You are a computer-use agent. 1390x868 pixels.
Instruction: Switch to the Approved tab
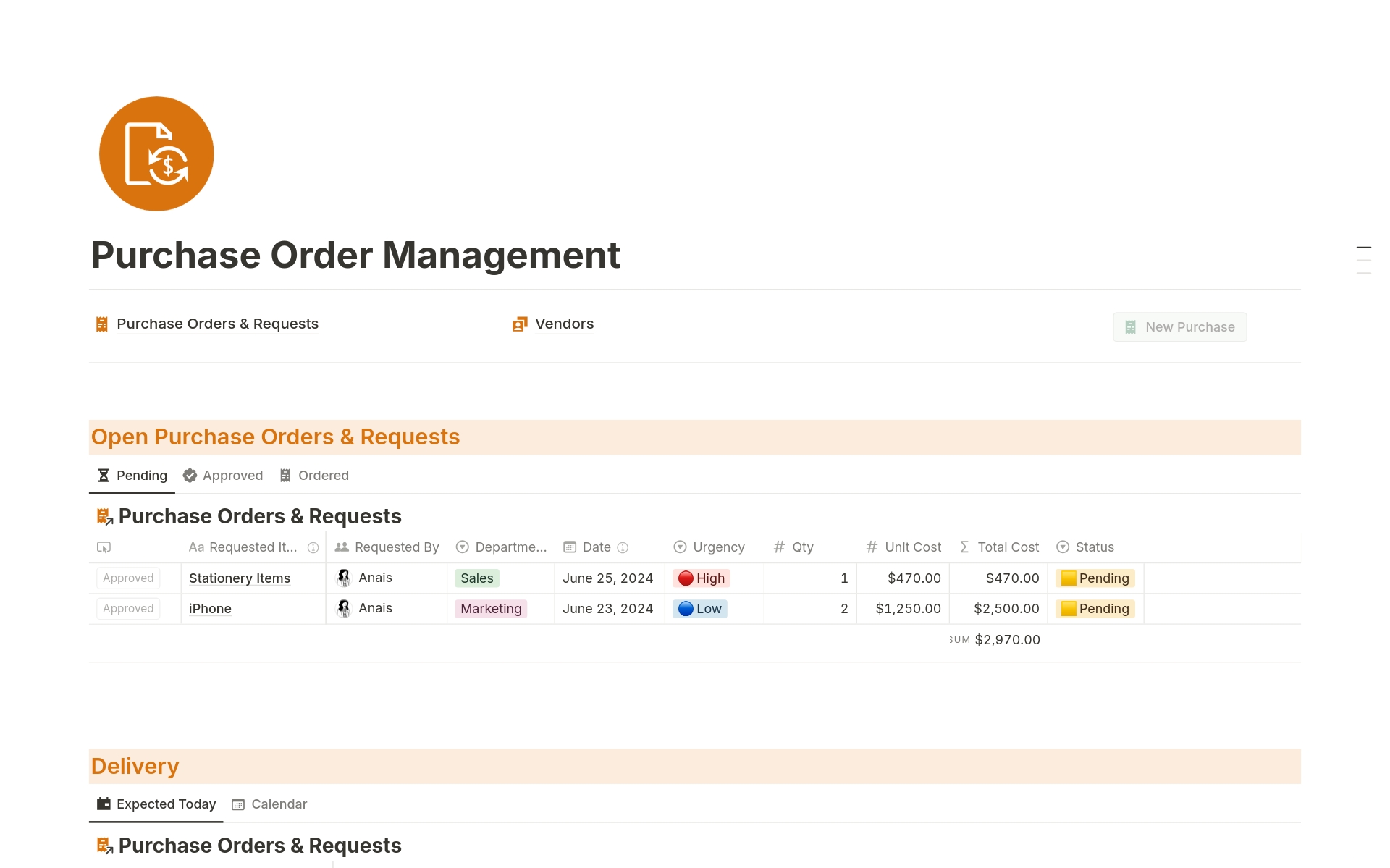[x=223, y=476]
